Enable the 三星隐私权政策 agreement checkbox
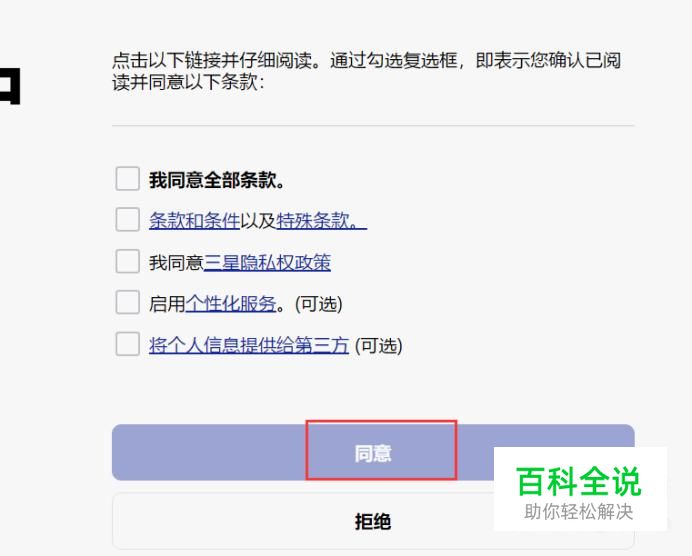Image resolution: width=692 pixels, height=556 pixels. [127, 262]
